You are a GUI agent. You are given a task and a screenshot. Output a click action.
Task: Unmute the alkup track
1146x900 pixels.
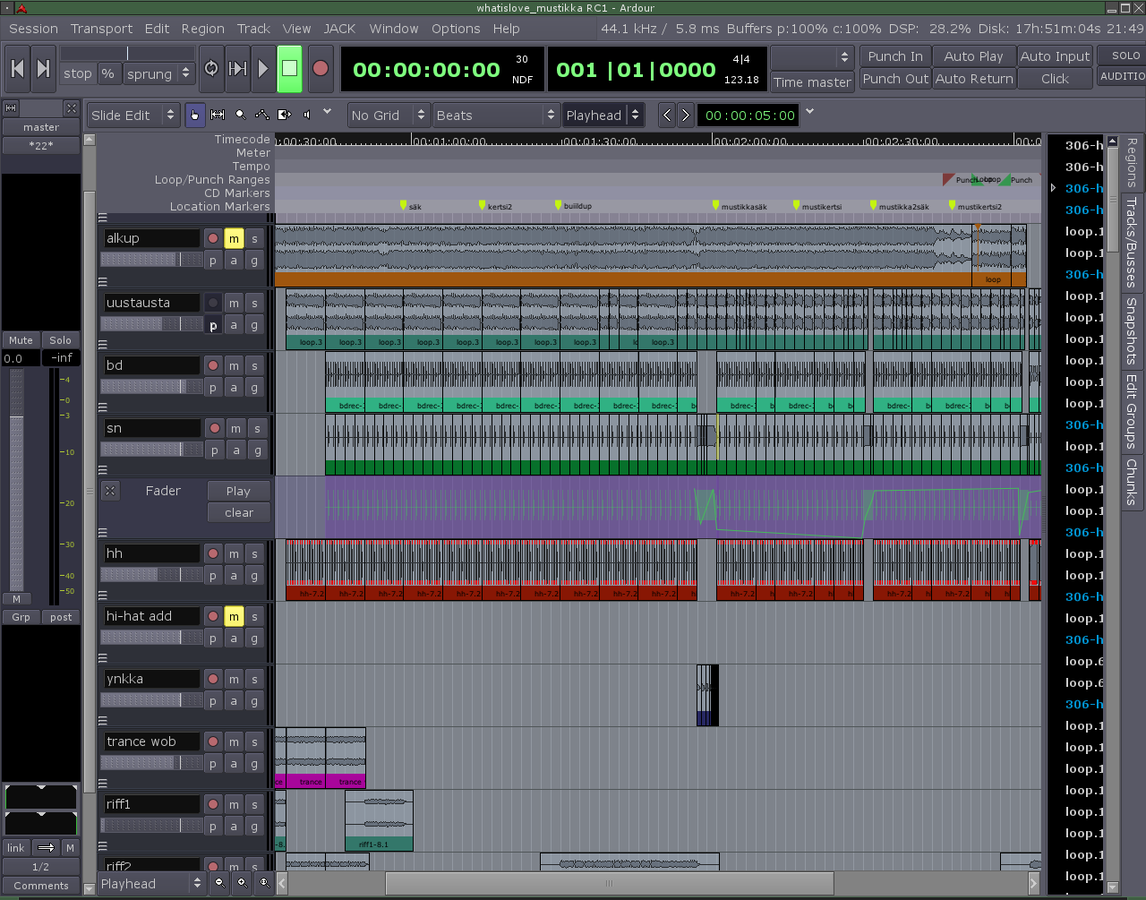233,238
